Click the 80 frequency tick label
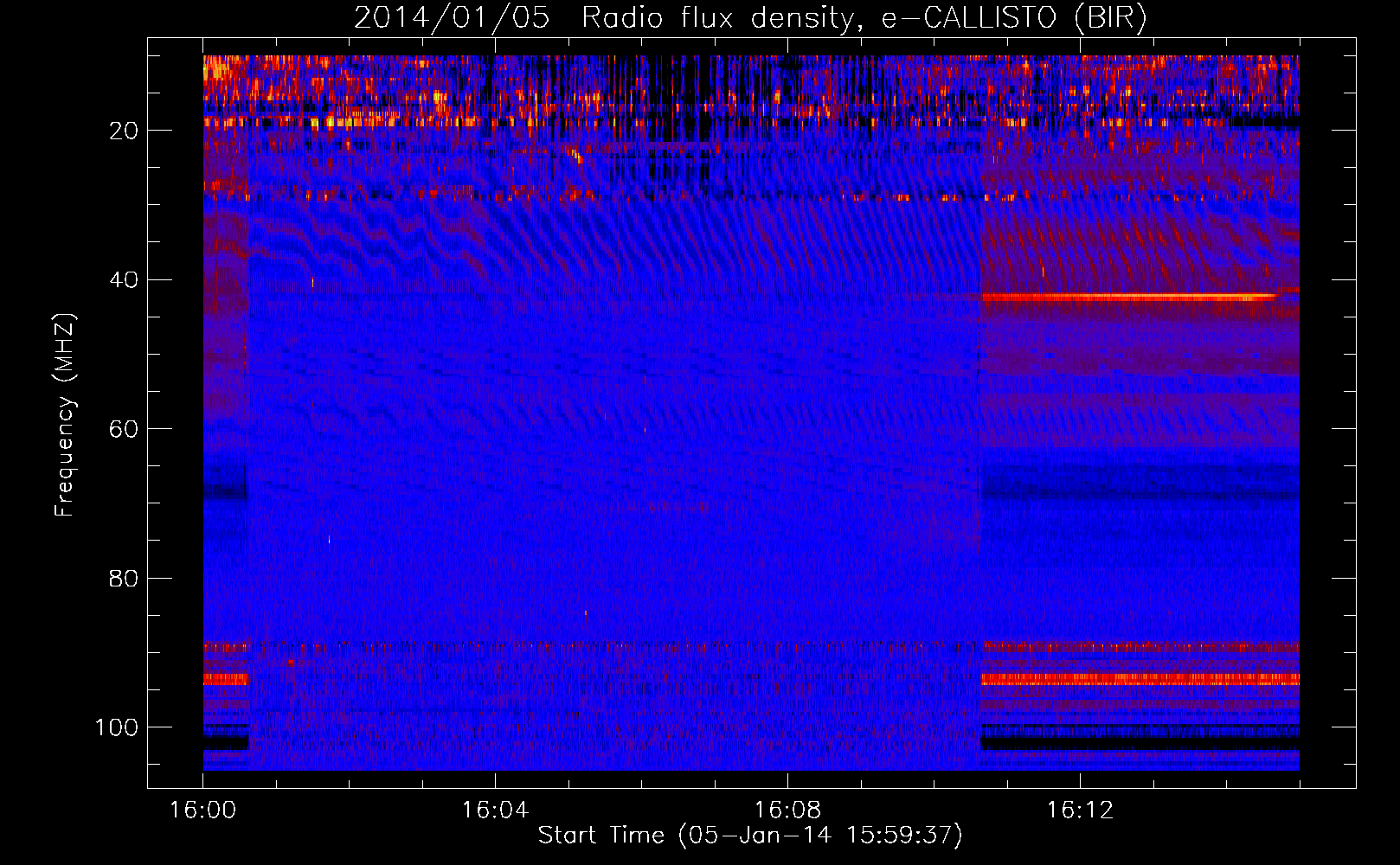The width and height of the screenshot is (1400, 865). coord(124,578)
